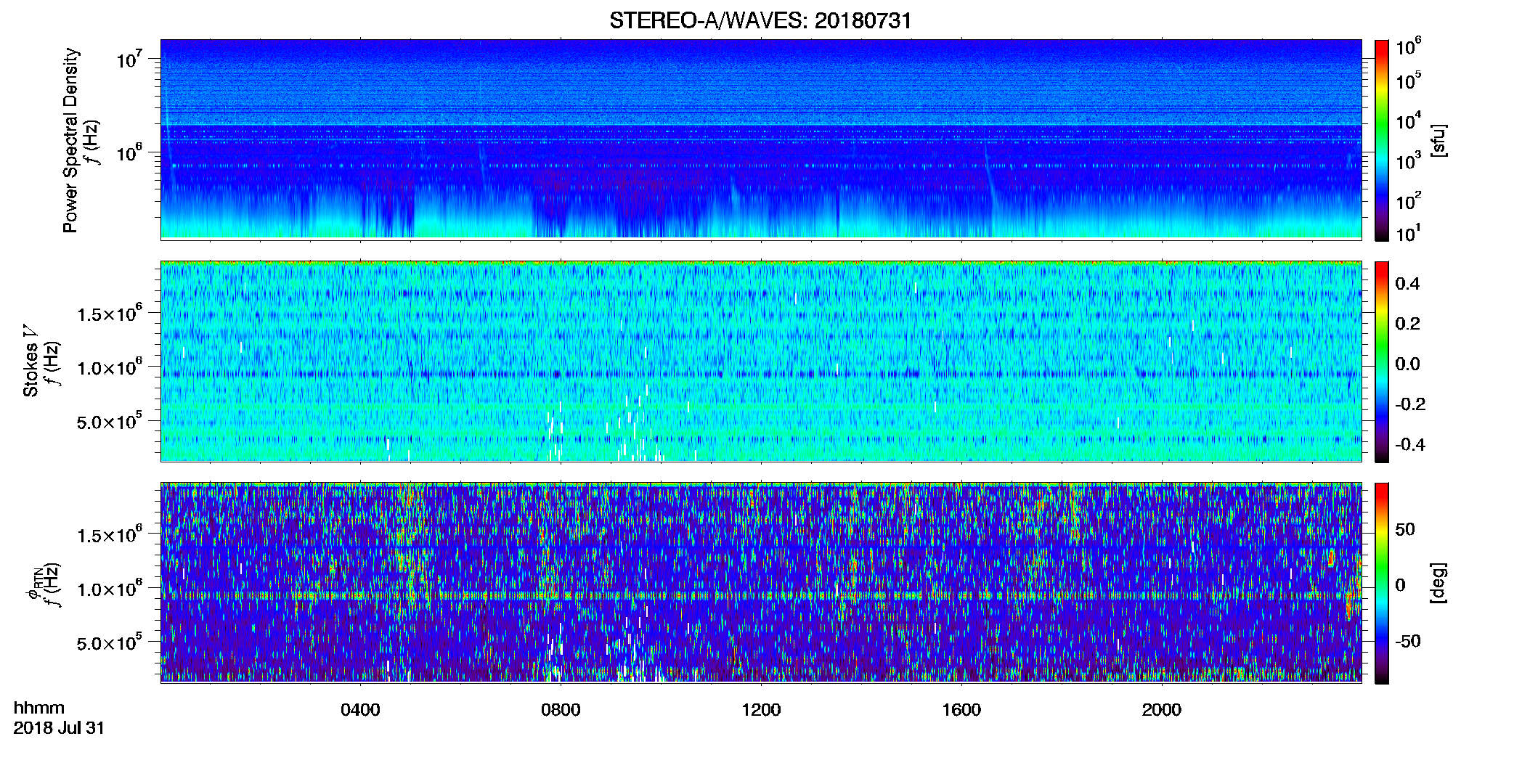Click the phi RTN spectrogram panel
1522x784 pixels.
click(x=761, y=582)
